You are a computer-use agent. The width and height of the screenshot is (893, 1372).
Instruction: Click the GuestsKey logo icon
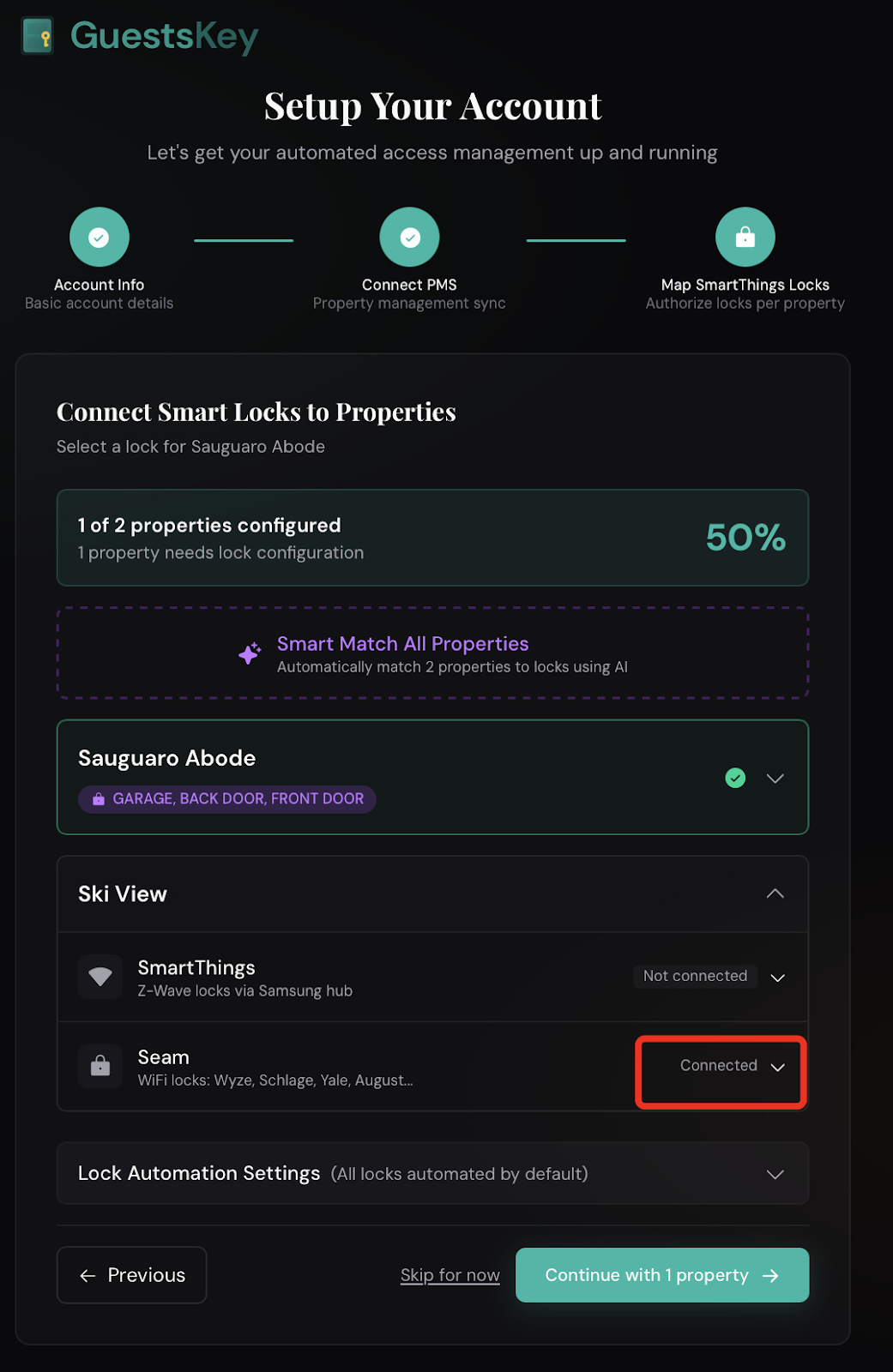point(36,35)
